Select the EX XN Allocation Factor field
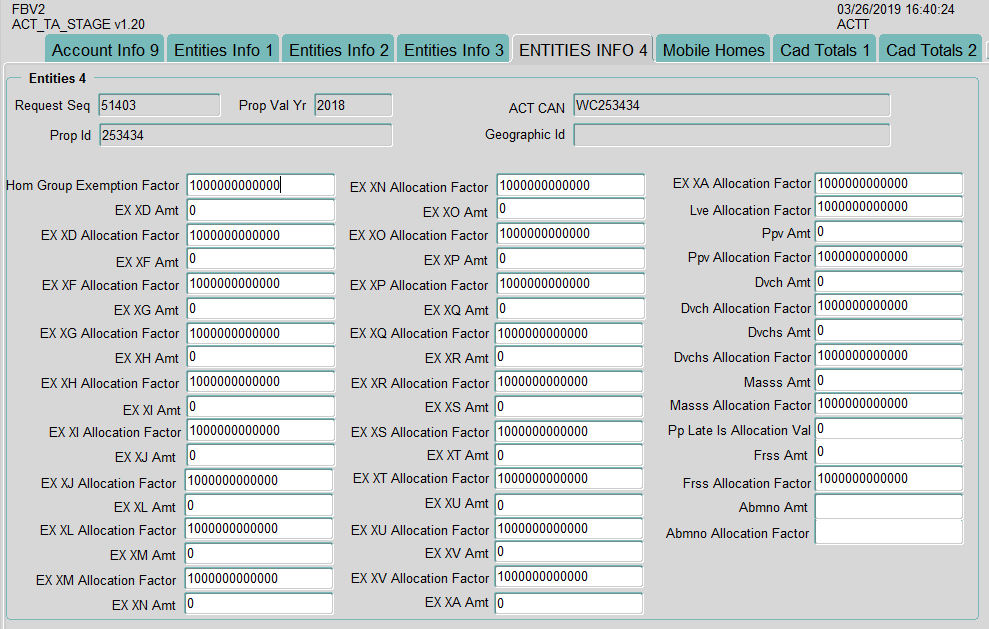The width and height of the screenshot is (989, 629). 570,185
